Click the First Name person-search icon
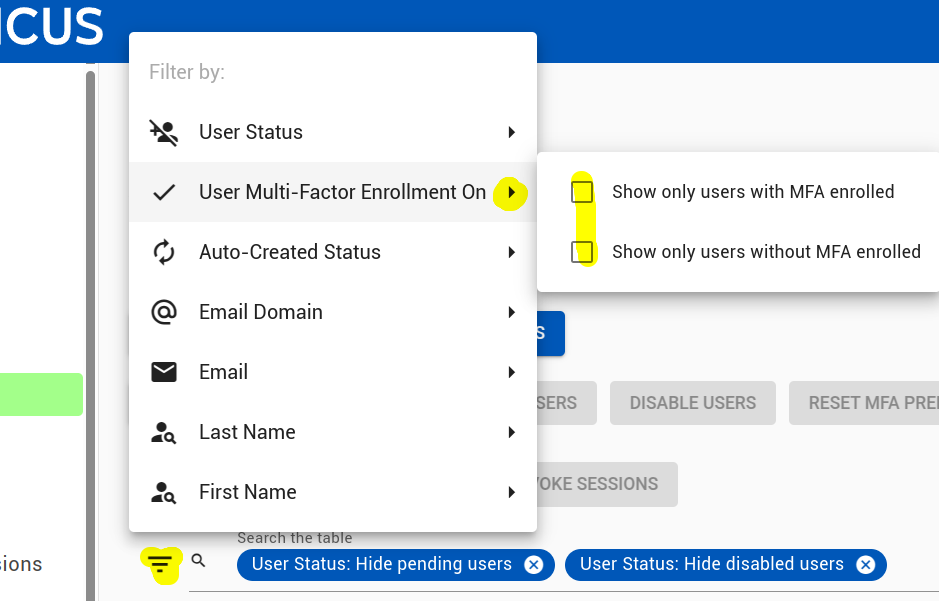939x601 pixels. coord(163,492)
